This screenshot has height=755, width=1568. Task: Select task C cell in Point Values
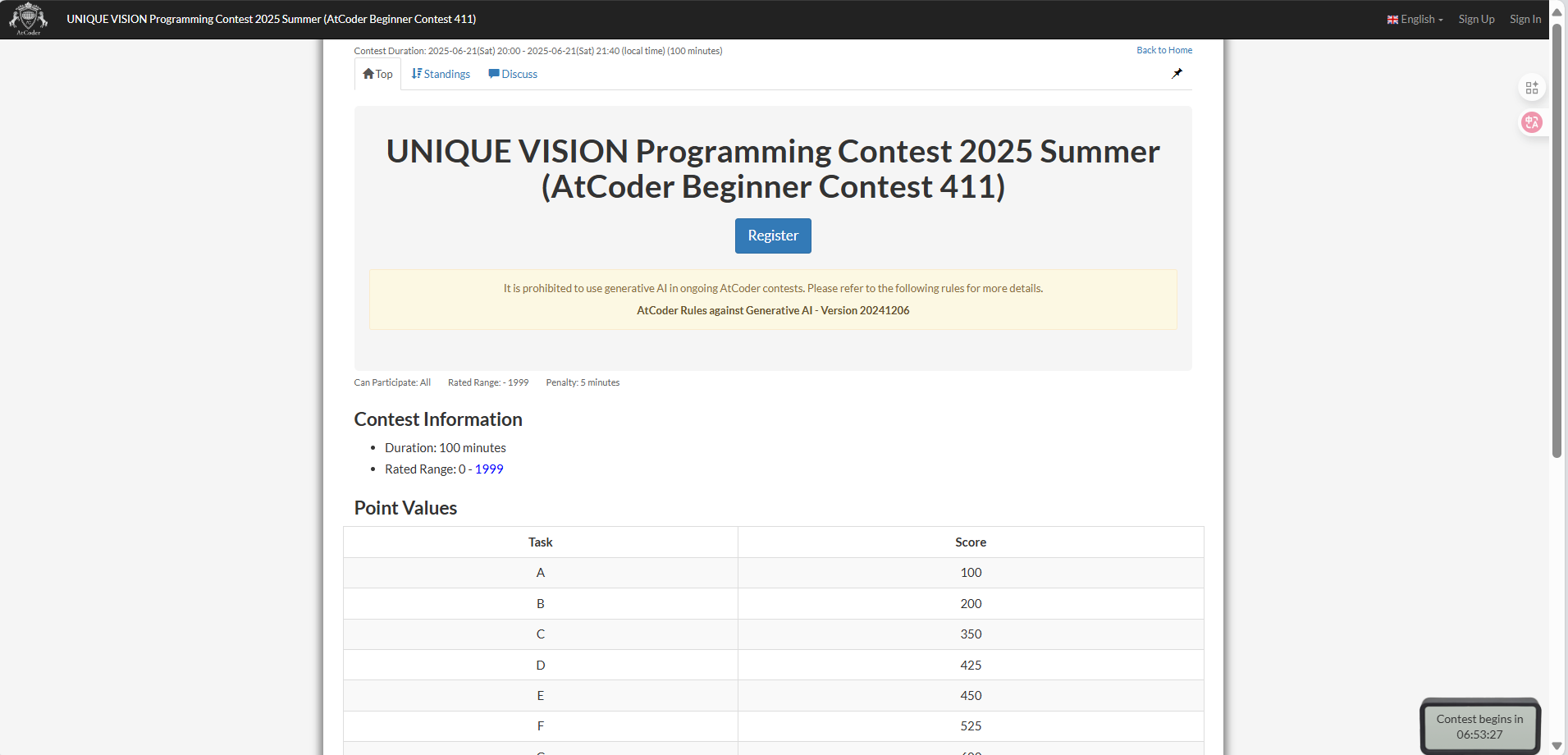pyautogui.click(x=541, y=634)
